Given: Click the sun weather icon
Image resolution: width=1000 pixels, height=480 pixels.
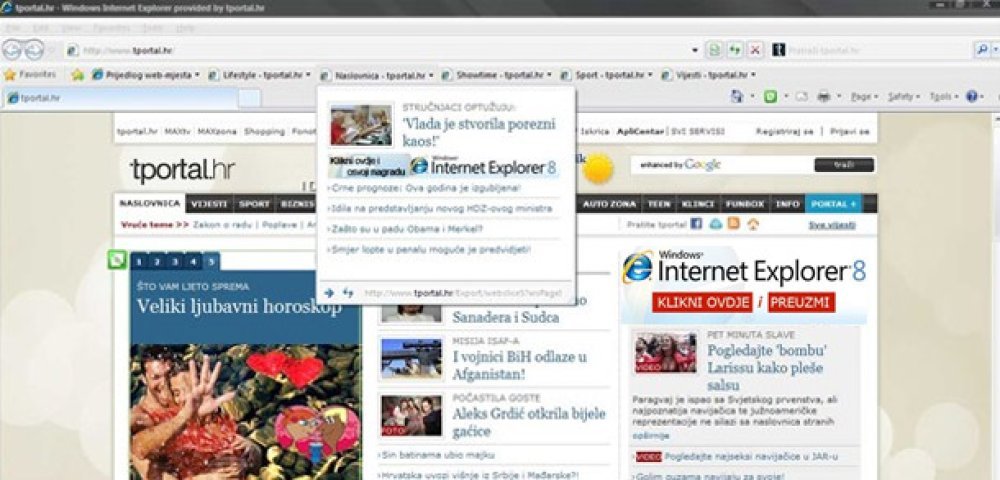Looking at the screenshot, I should [598, 169].
